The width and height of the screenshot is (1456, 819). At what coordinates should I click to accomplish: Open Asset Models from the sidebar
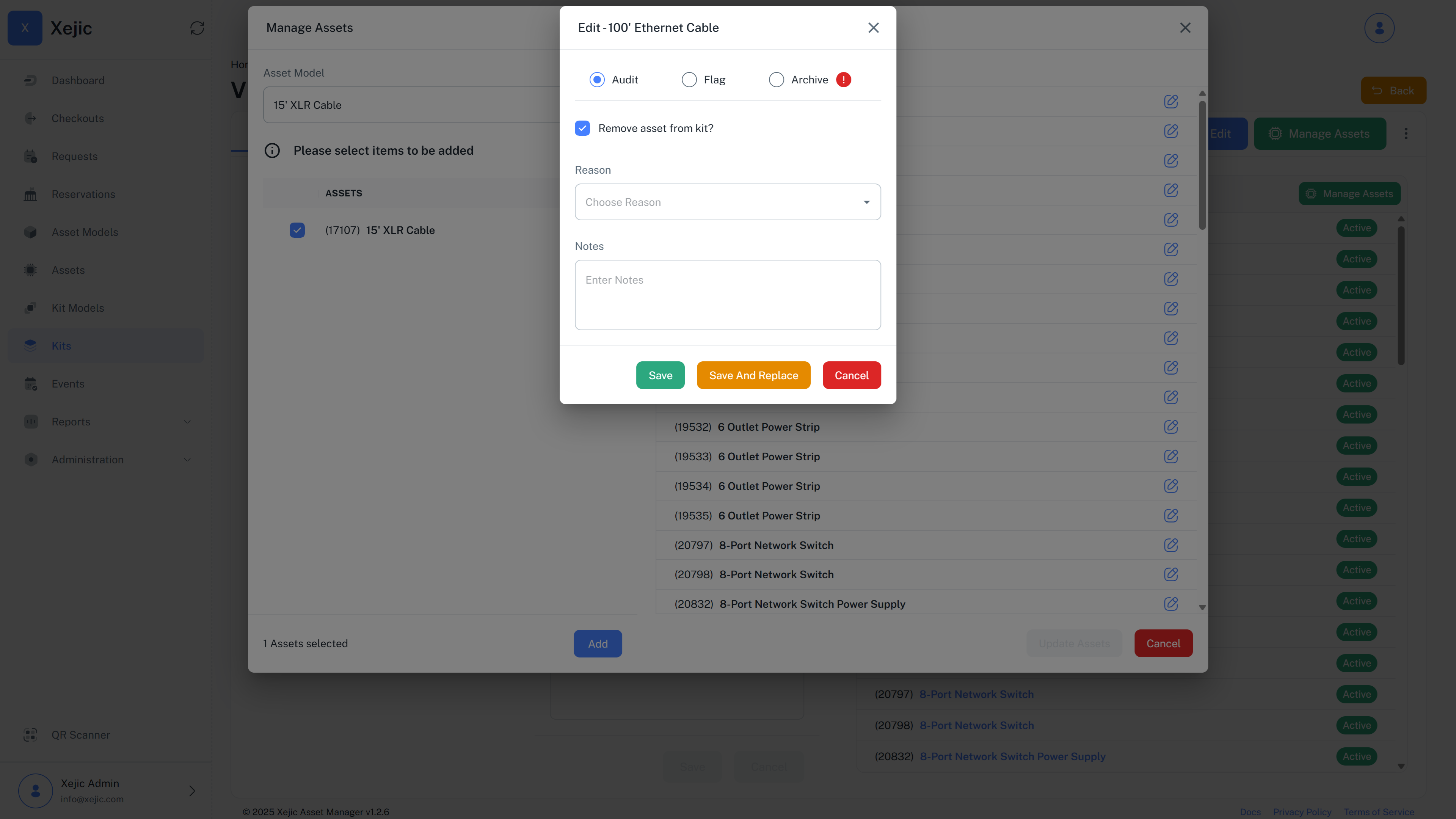tap(106, 232)
